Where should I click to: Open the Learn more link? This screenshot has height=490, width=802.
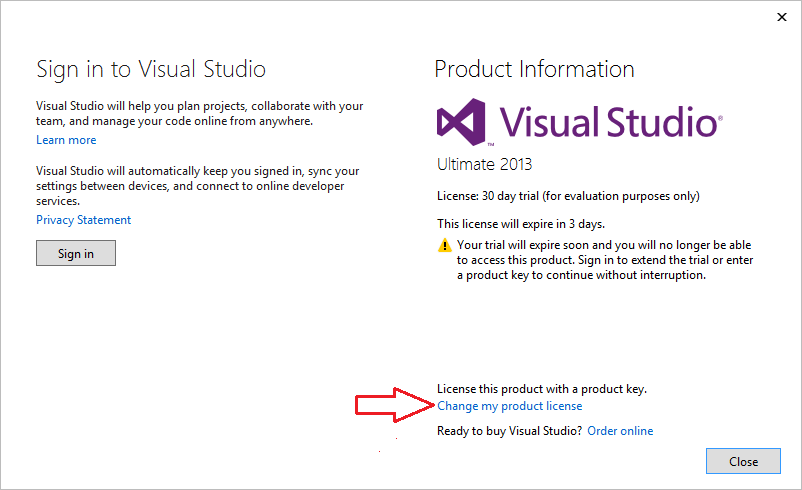coord(66,140)
